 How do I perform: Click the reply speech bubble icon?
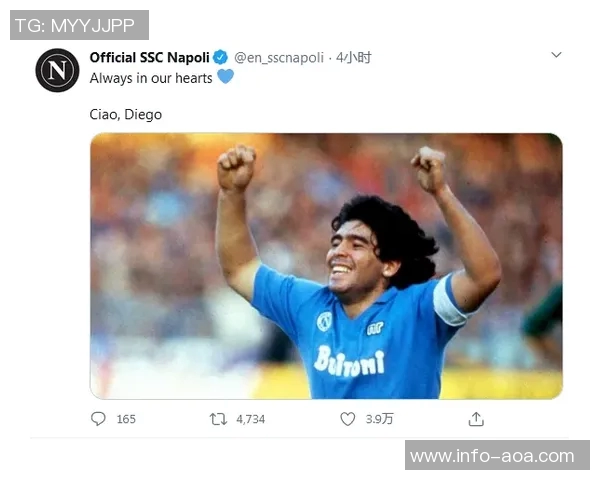click(x=98, y=419)
